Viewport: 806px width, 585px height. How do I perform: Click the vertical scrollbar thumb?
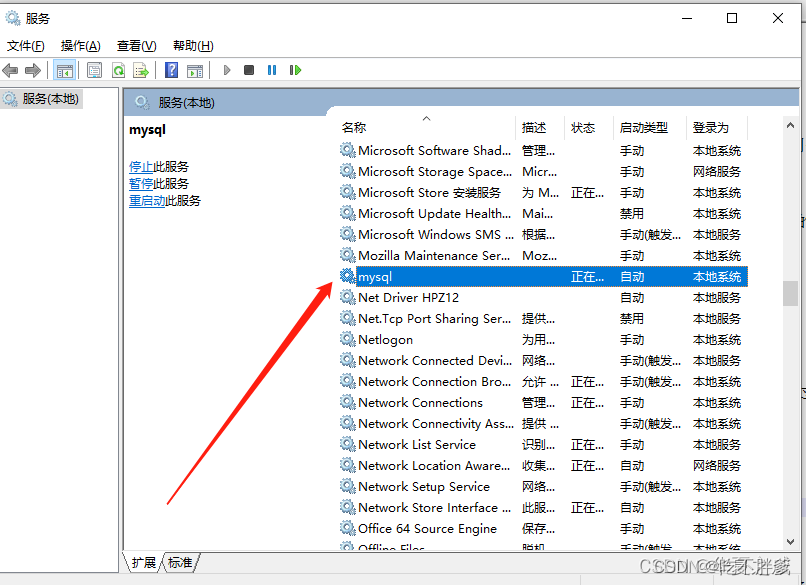pos(791,294)
